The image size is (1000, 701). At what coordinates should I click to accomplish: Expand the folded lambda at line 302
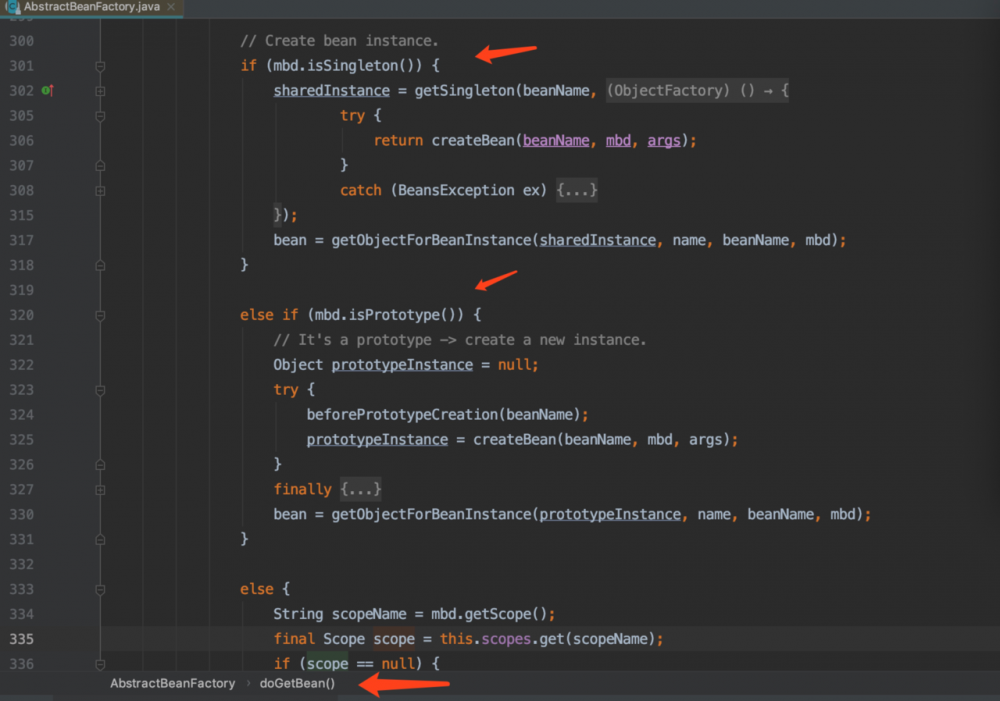tap(100, 91)
